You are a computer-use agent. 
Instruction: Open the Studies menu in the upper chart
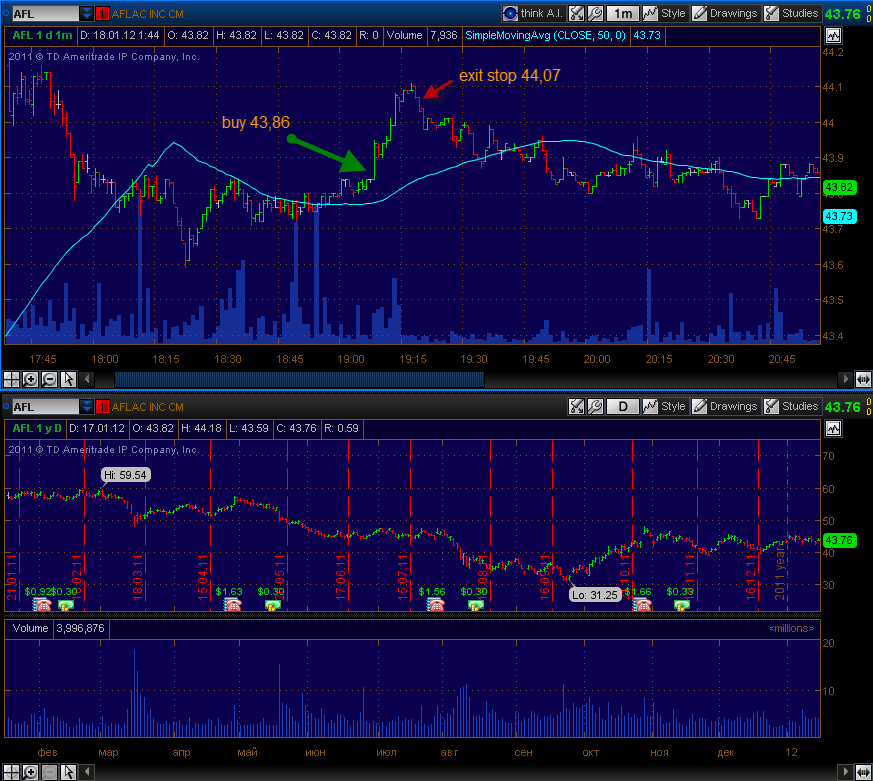pos(791,13)
